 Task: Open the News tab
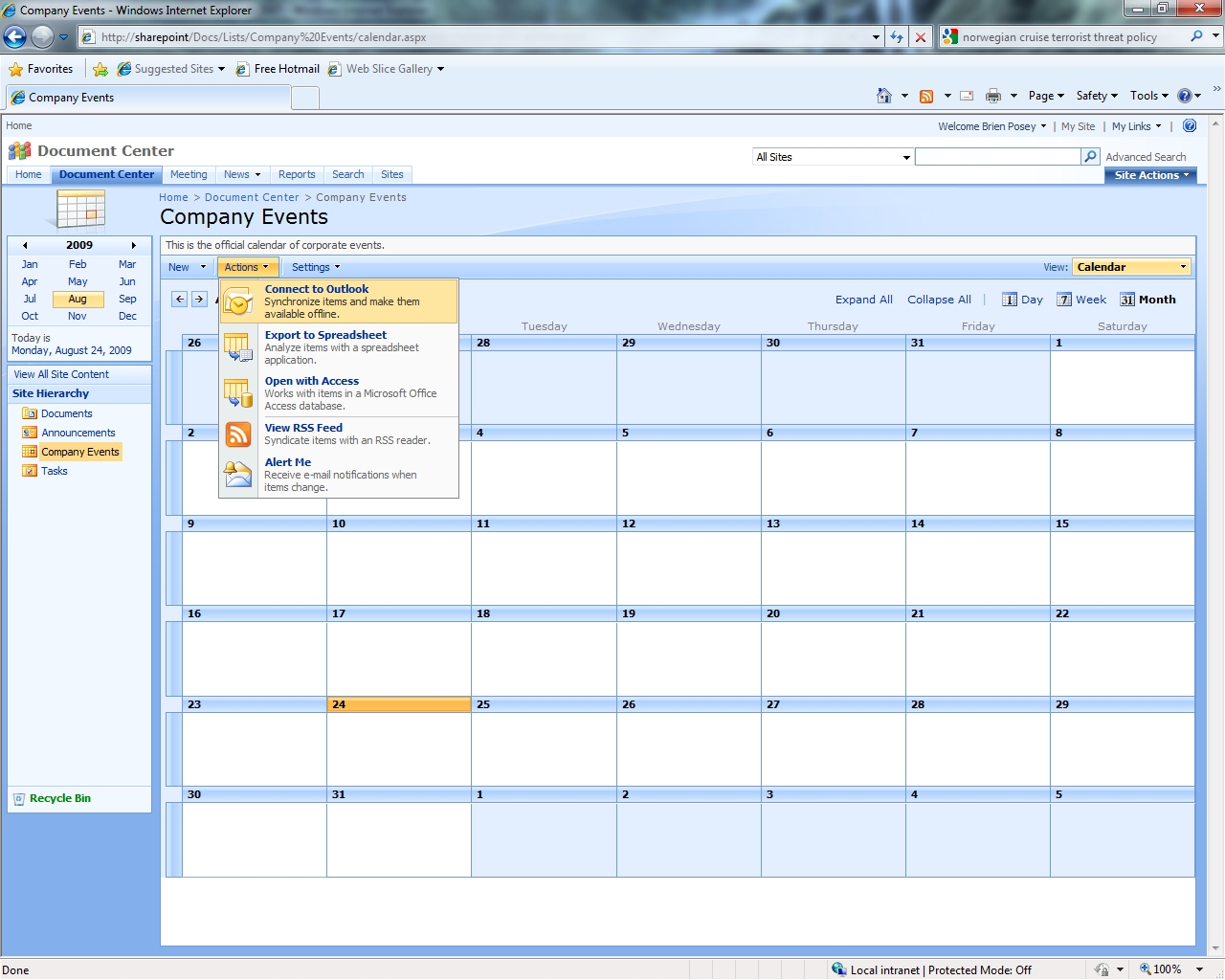click(242, 174)
